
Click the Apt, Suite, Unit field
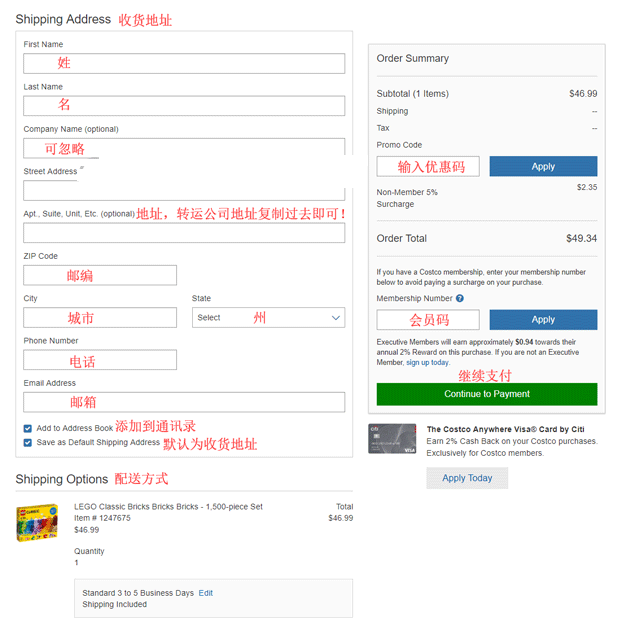184,233
